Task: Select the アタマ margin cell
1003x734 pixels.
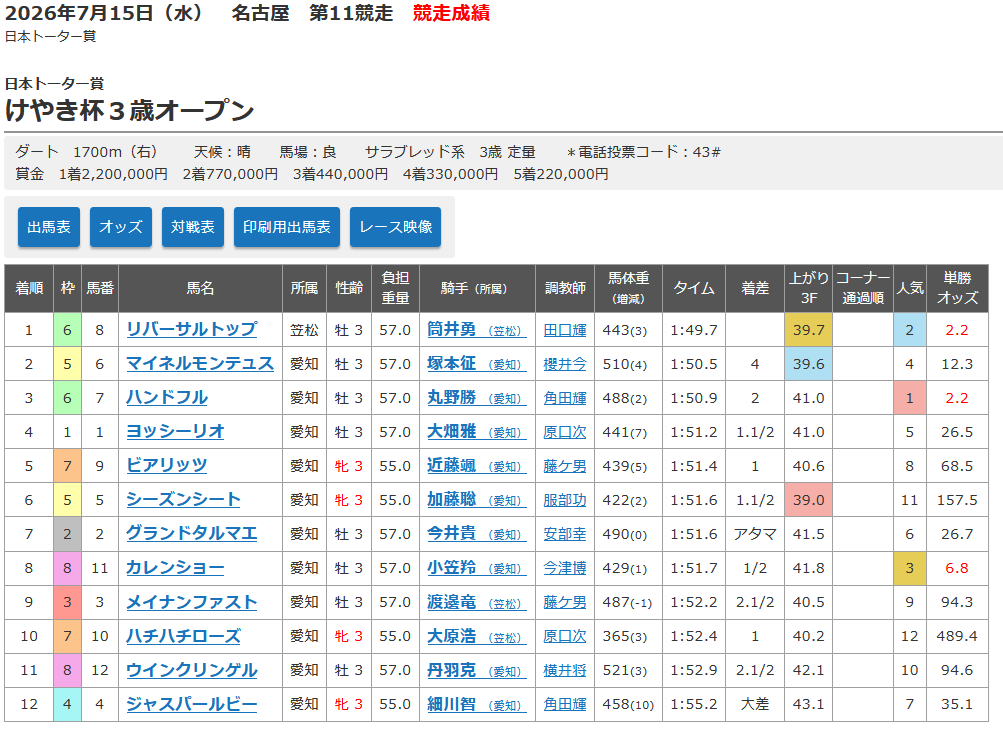Action: 755,534
